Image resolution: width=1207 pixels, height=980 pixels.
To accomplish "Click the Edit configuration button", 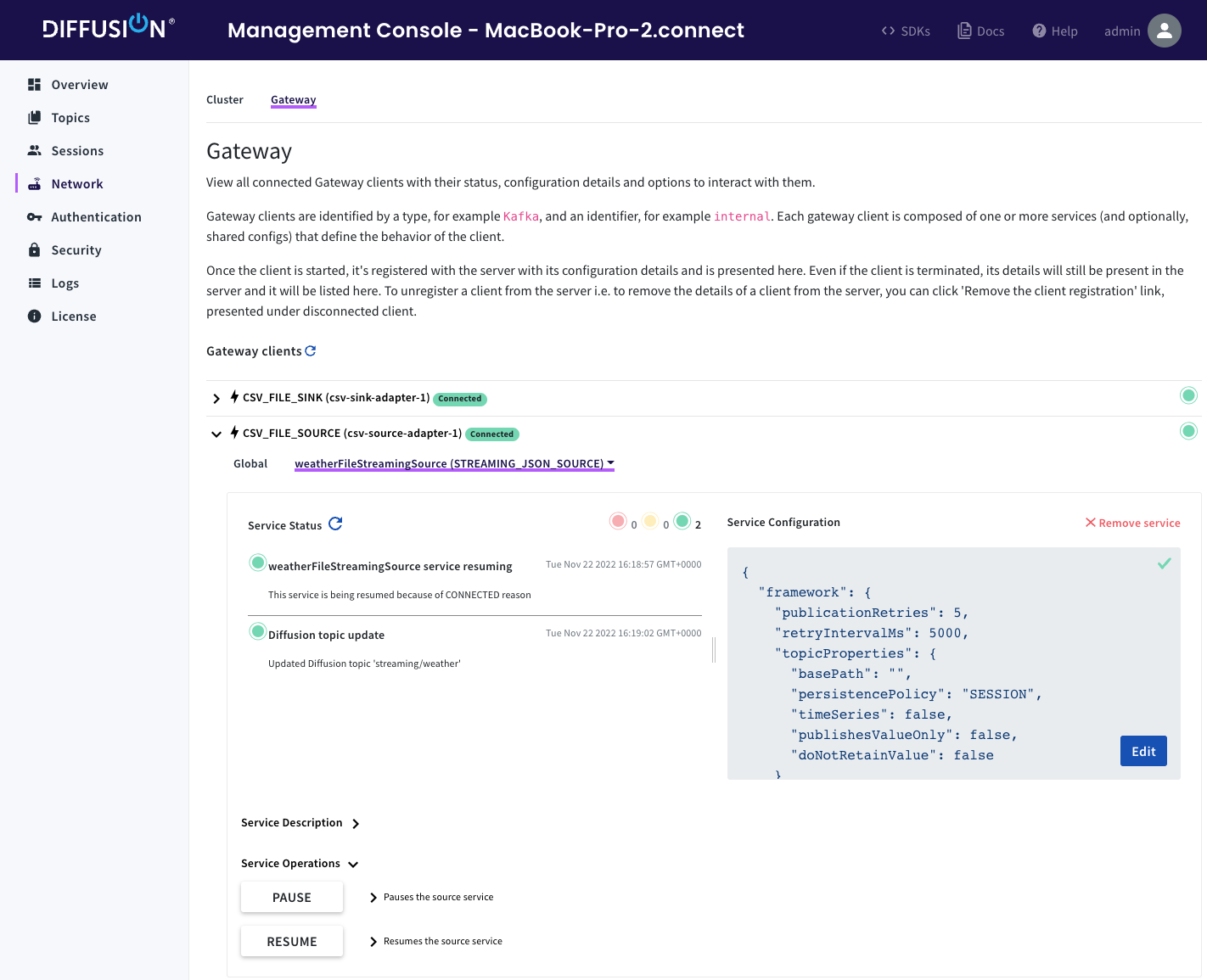I will pyautogui.click(x=1142, y=751).
